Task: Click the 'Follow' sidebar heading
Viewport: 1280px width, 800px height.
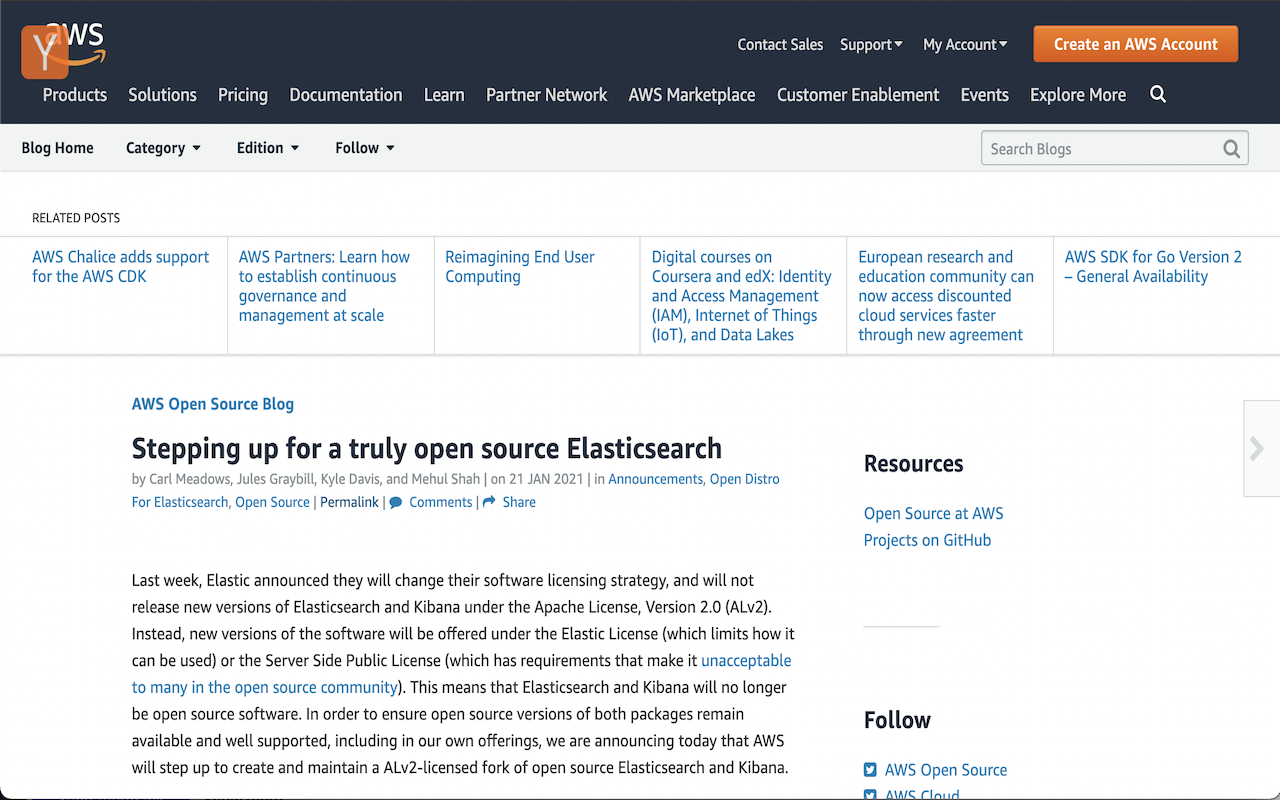Action: pos(897,720)
